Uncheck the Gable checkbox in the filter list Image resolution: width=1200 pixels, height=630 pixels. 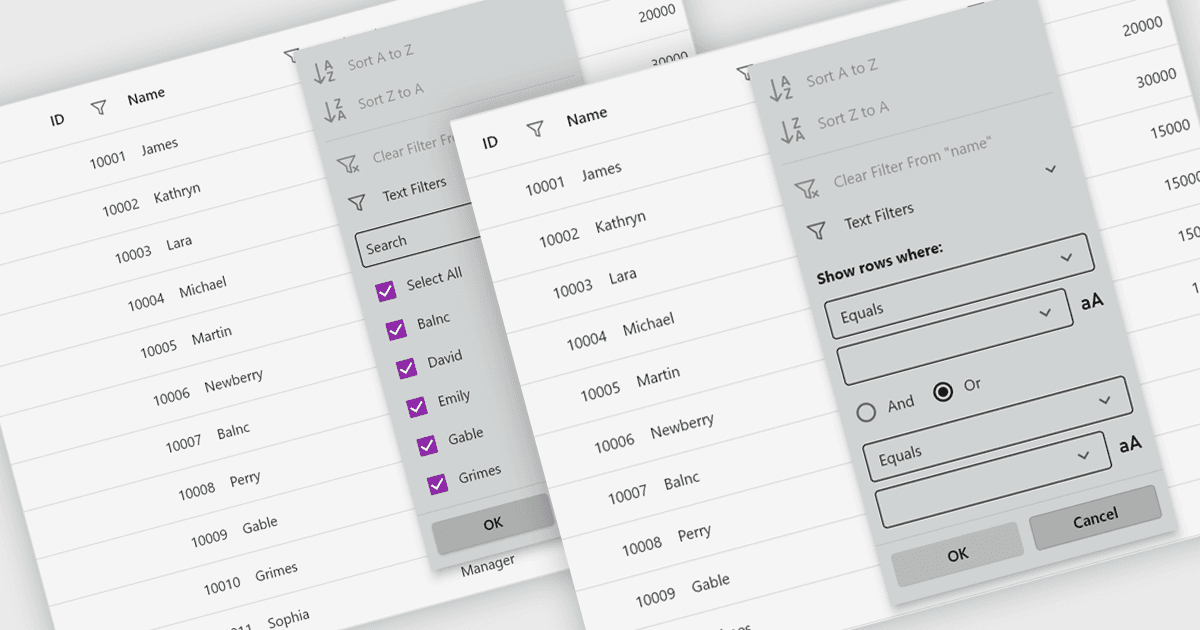pyautogui.click(x=427, y=445)
